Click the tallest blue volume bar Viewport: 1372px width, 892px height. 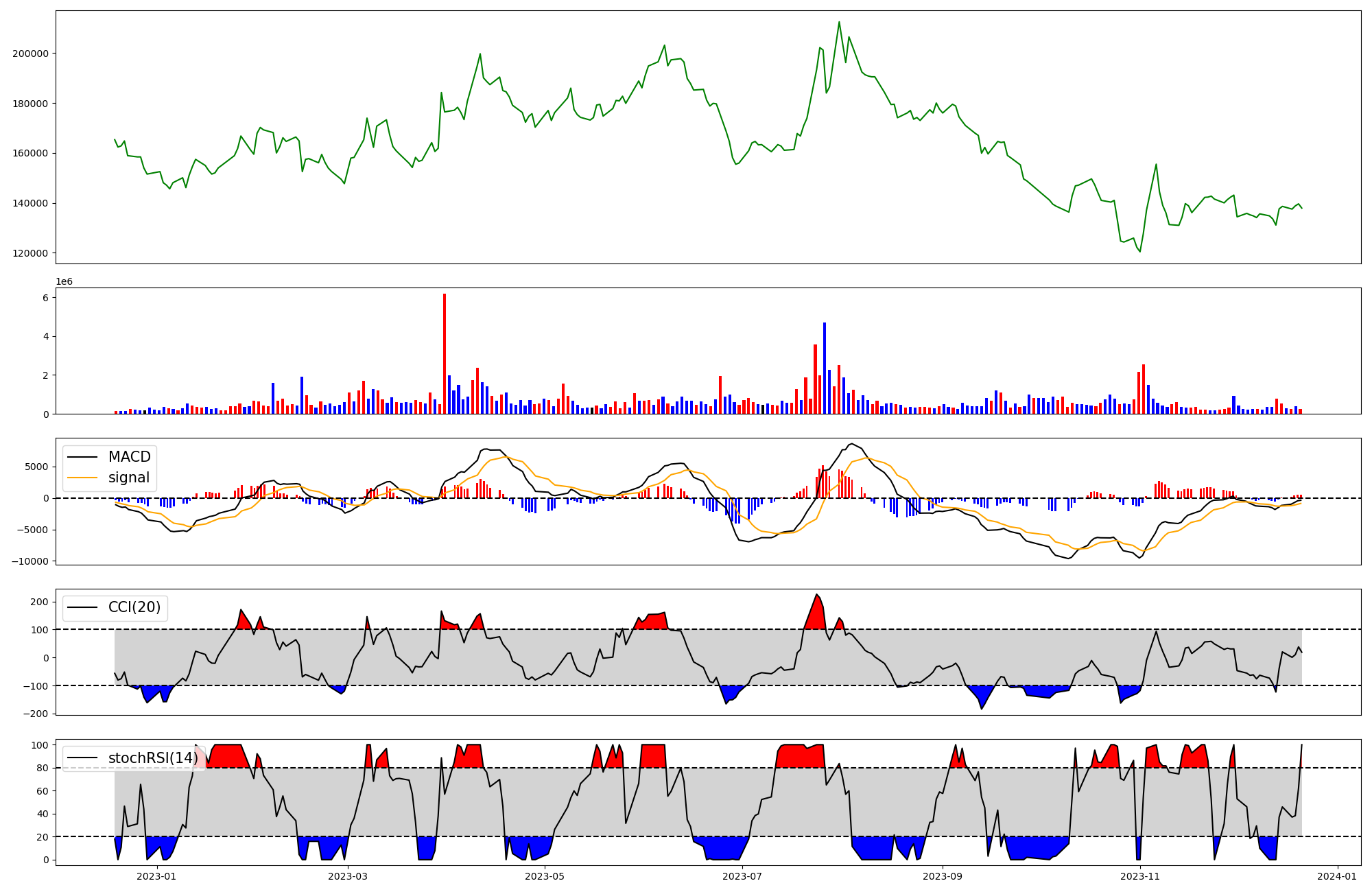tap(825, 368)
